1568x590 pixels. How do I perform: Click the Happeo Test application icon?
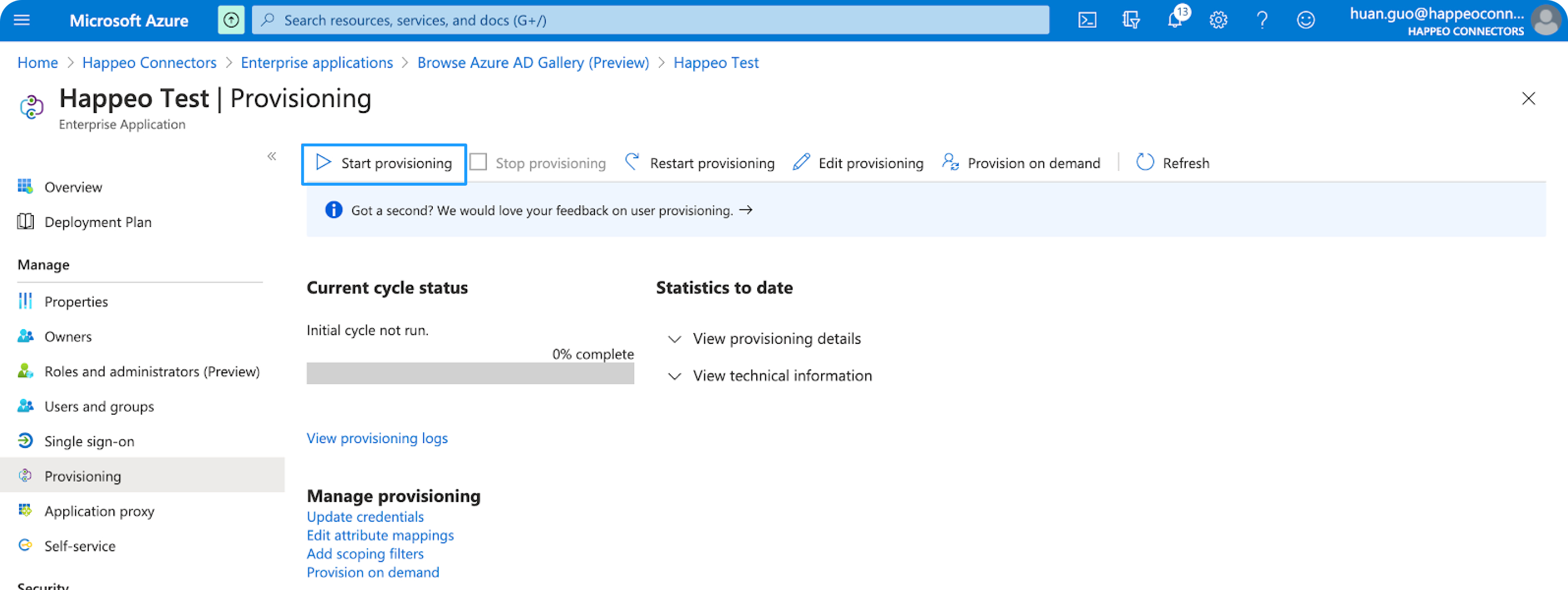coord(32,107)
